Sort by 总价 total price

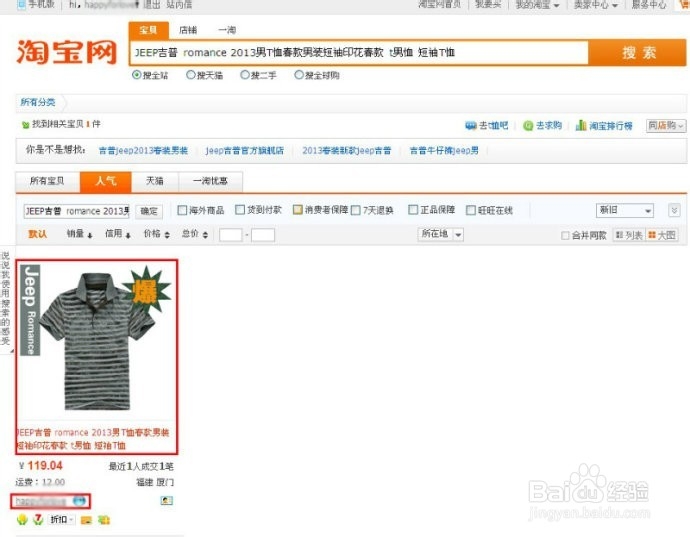pyautogui.click(x=195, y=234)
